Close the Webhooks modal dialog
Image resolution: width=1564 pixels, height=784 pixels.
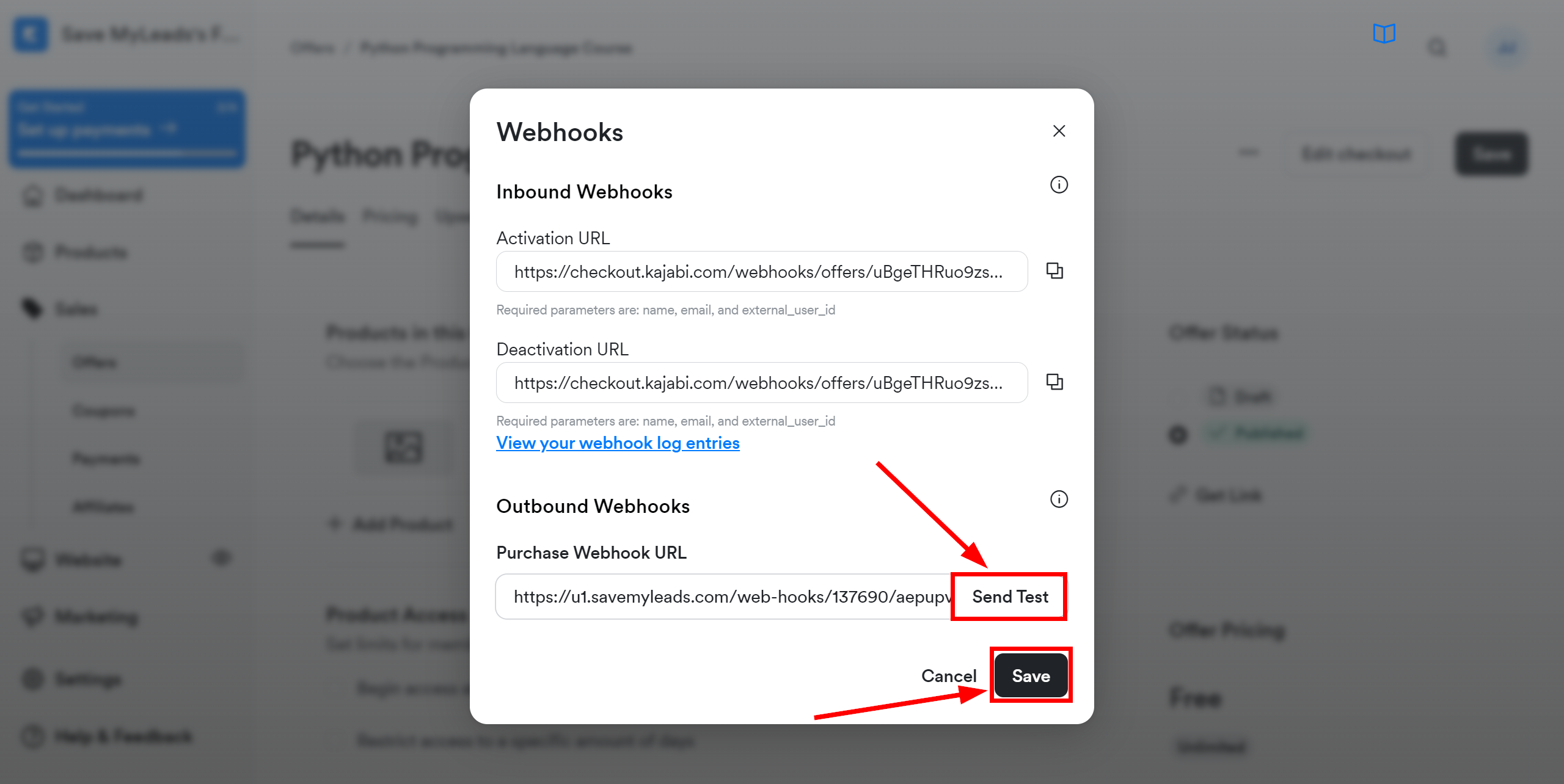tap(1059, 131)
